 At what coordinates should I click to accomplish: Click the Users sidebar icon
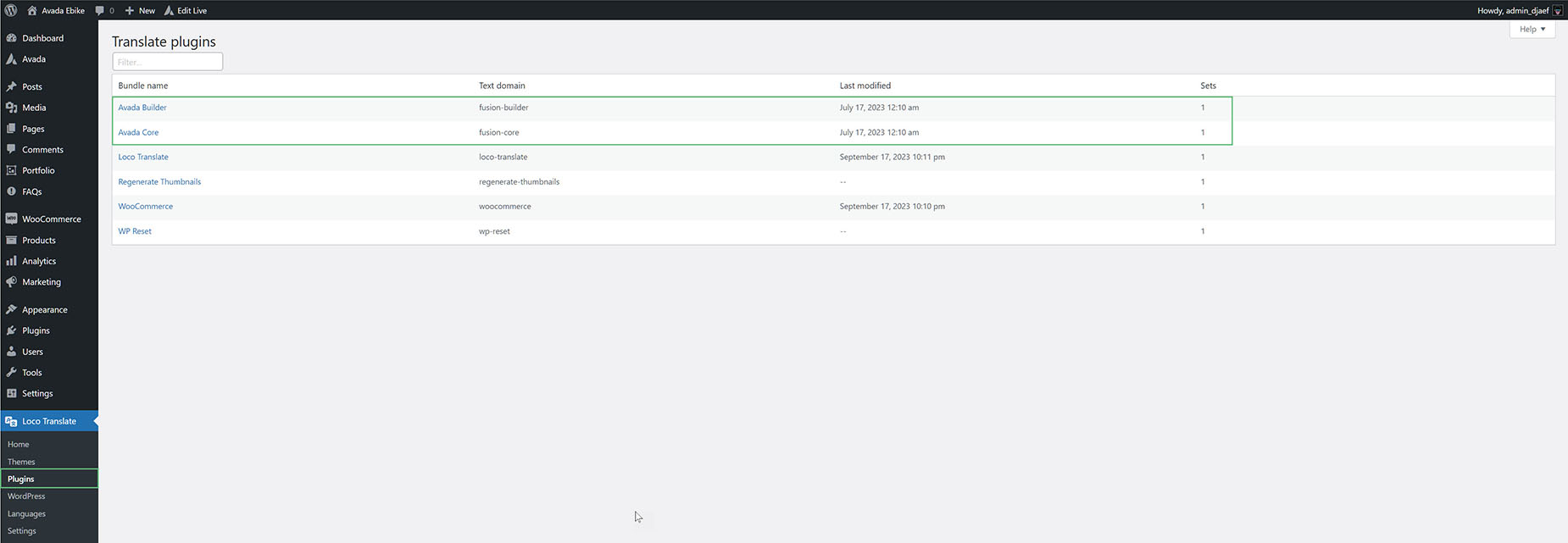11,352
